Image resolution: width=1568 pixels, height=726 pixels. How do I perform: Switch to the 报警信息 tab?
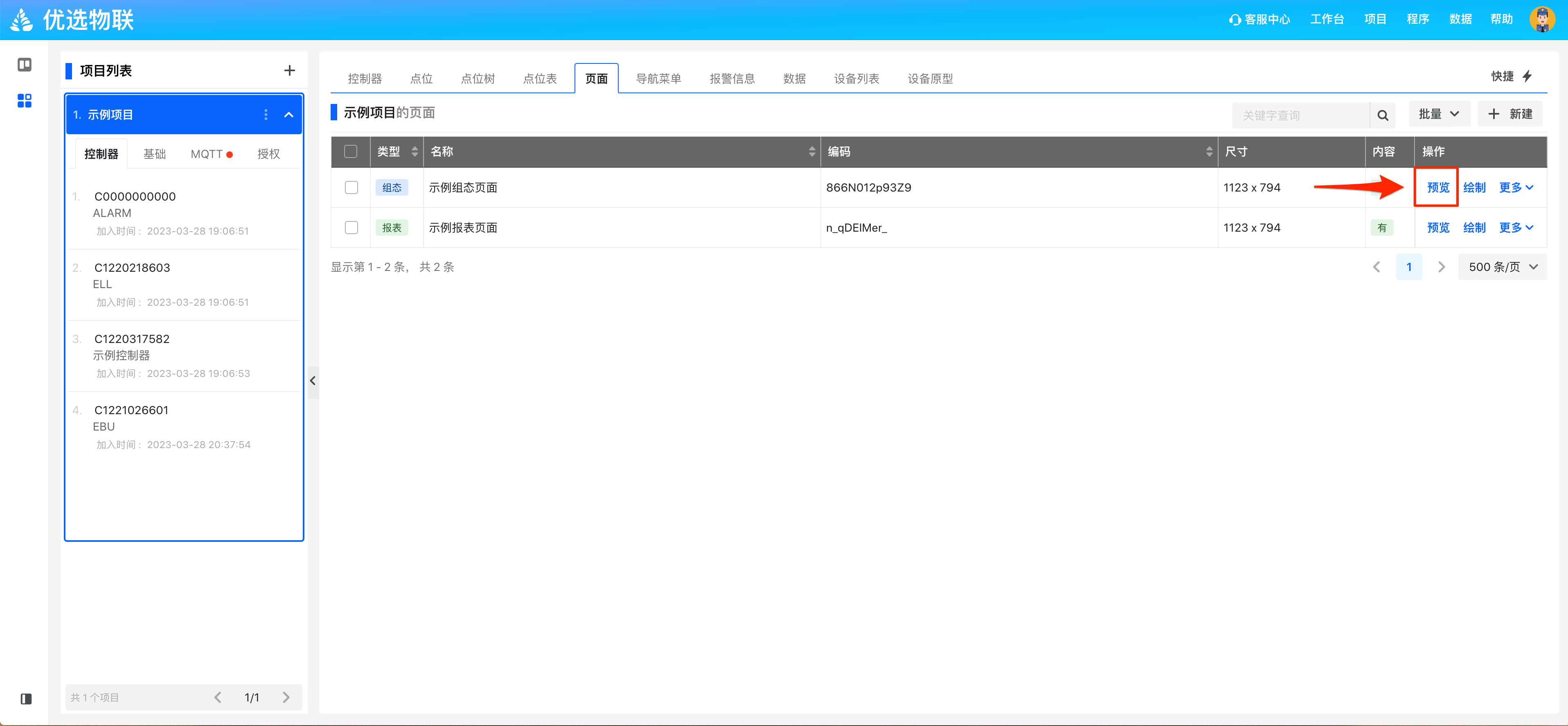click(732, 79)
